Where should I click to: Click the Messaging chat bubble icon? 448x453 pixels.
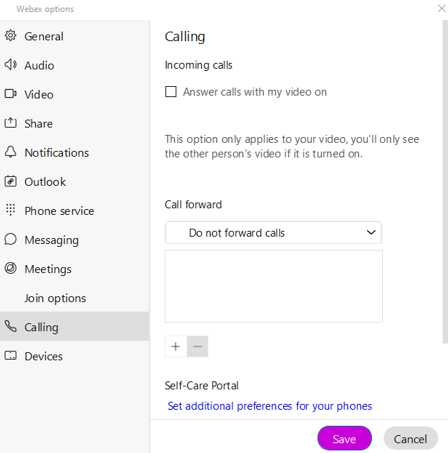(x=10, y=239)
